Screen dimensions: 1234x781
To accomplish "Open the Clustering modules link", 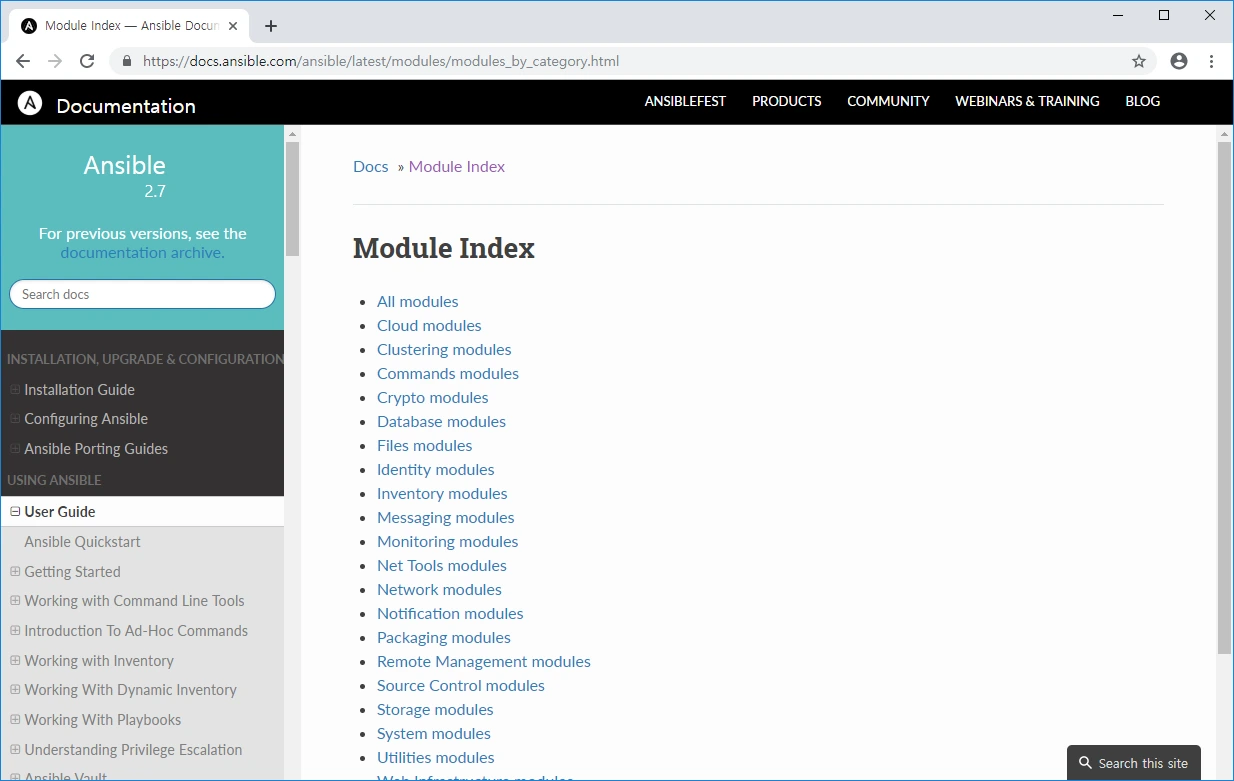I will point(444,349).
